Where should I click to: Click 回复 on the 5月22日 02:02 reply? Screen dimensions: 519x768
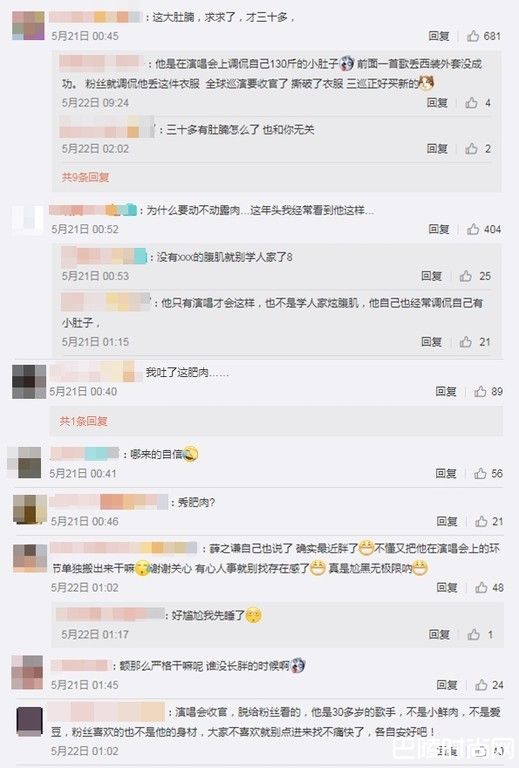click(x=437, y=148)
